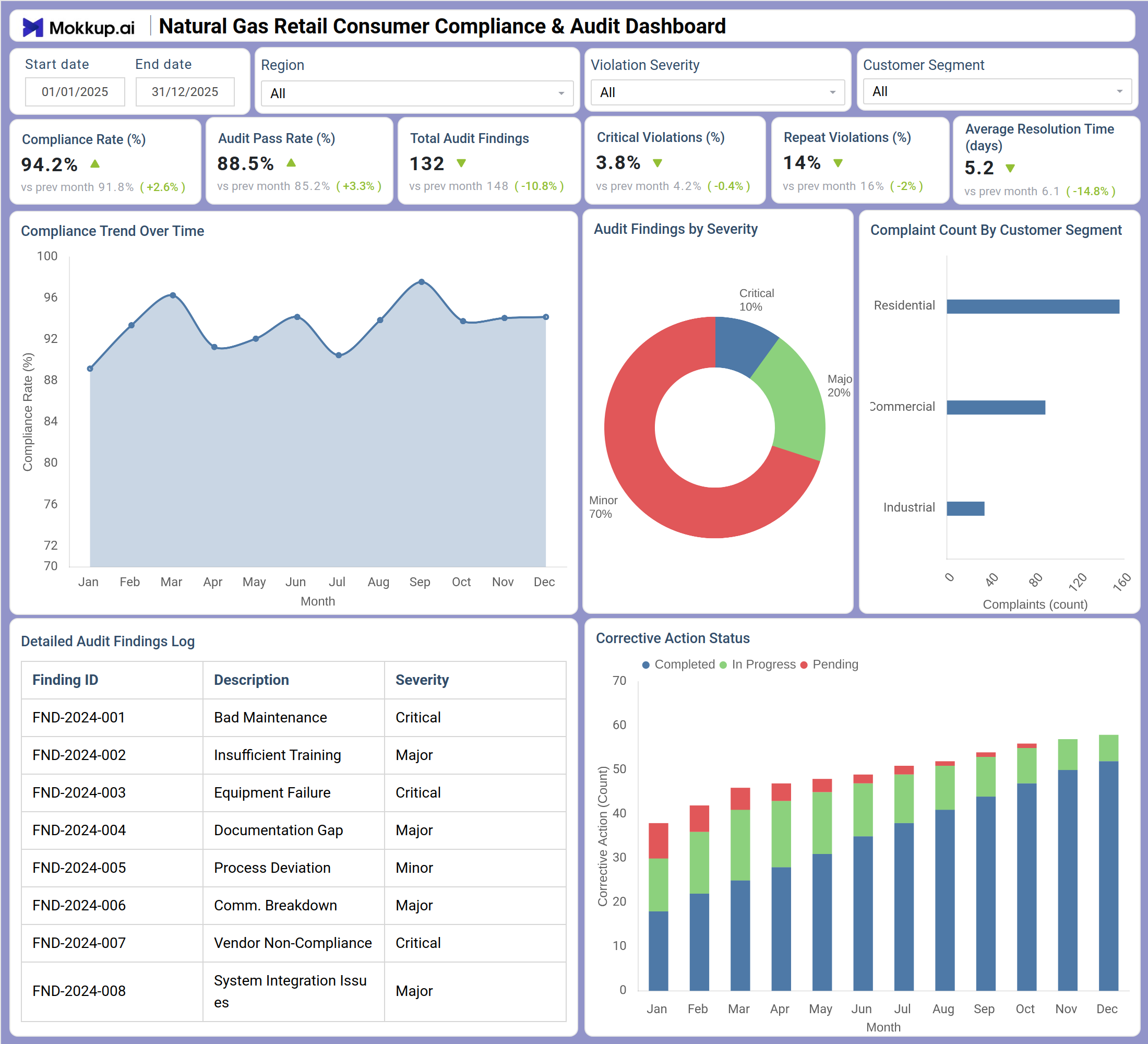
Task: Click the Critical Violations down-arrow indicator
Action: tap(657, 163)
